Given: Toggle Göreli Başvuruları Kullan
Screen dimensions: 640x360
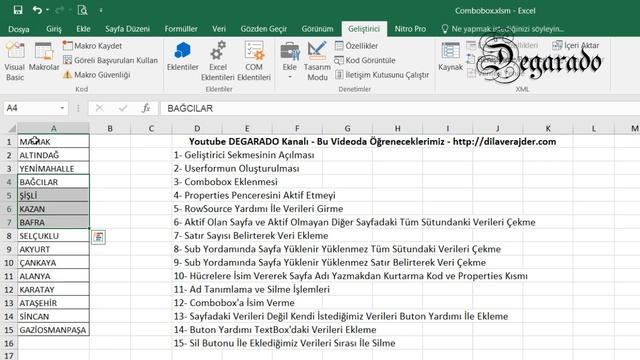Looking at the screenshot, I should pyautogui.click(x=110, y=60).
